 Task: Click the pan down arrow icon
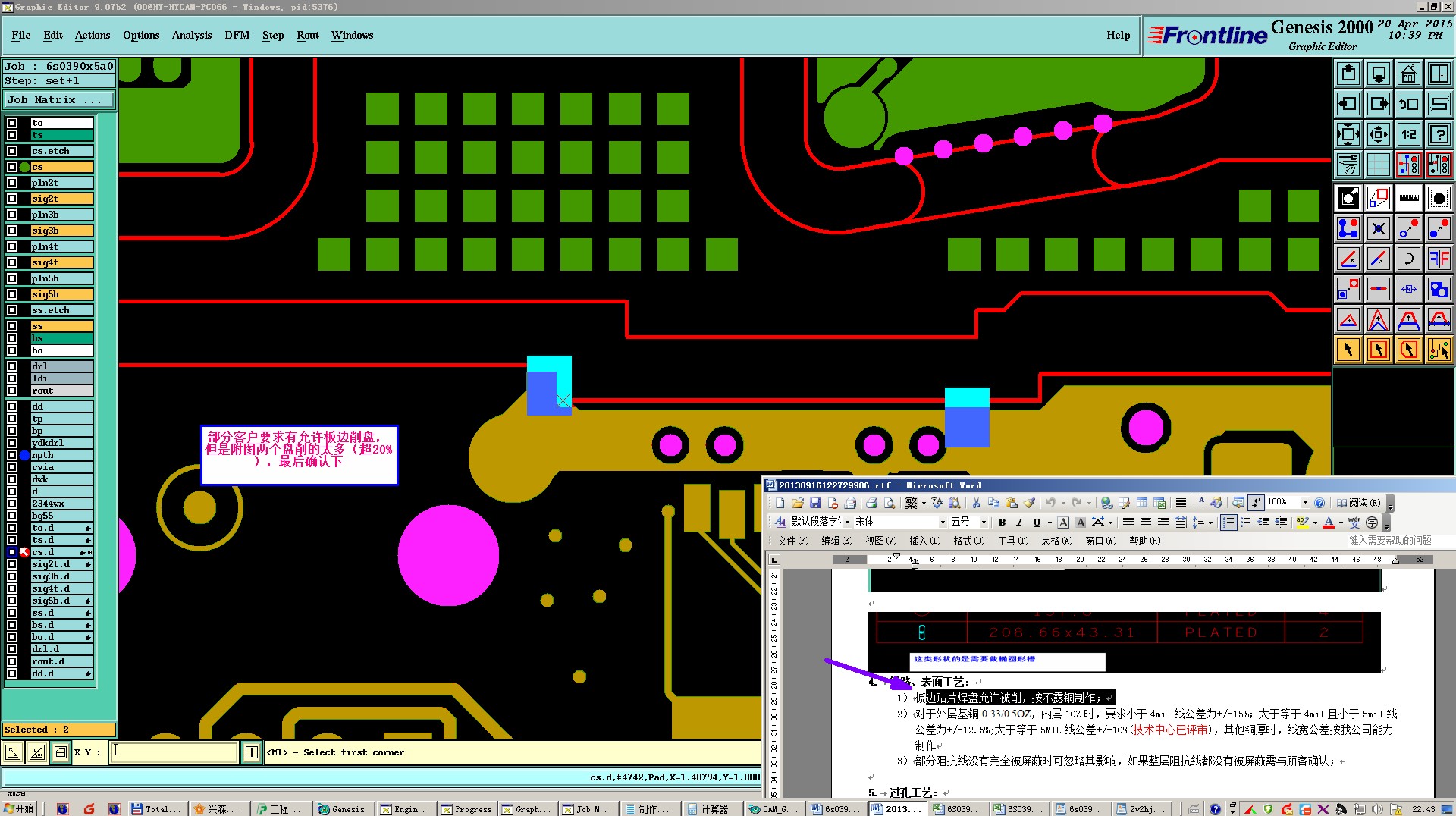point(1379,74)
